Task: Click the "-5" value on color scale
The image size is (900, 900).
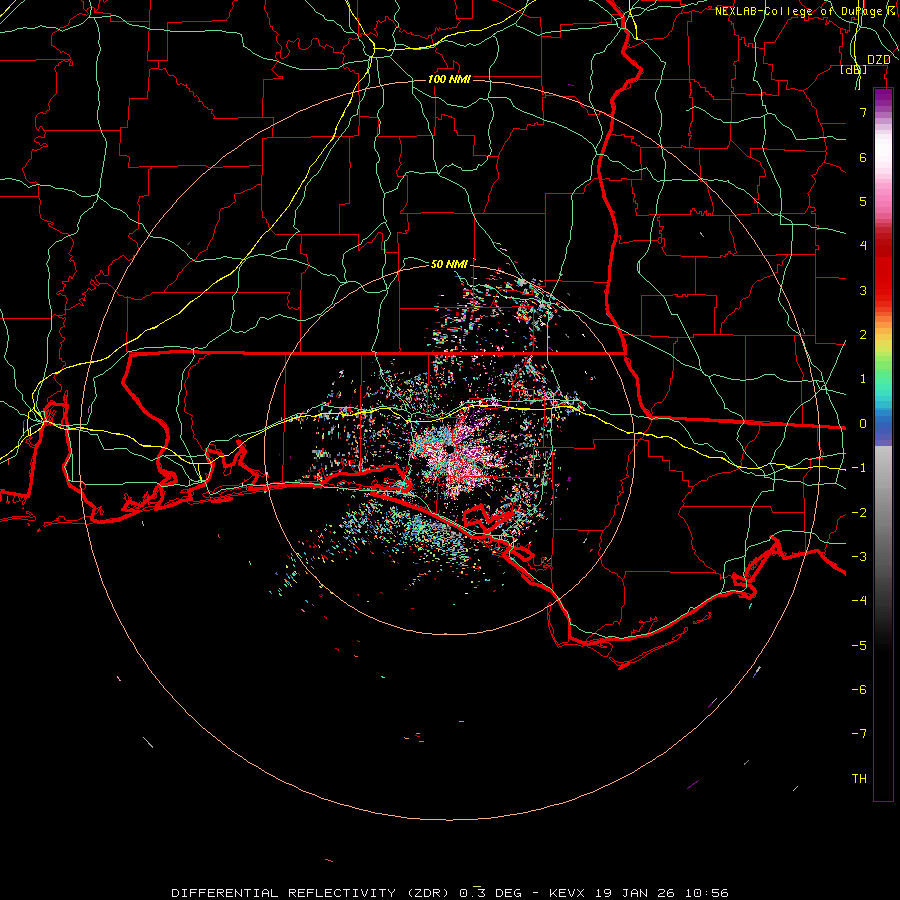Action: click(x=859, y=646)
